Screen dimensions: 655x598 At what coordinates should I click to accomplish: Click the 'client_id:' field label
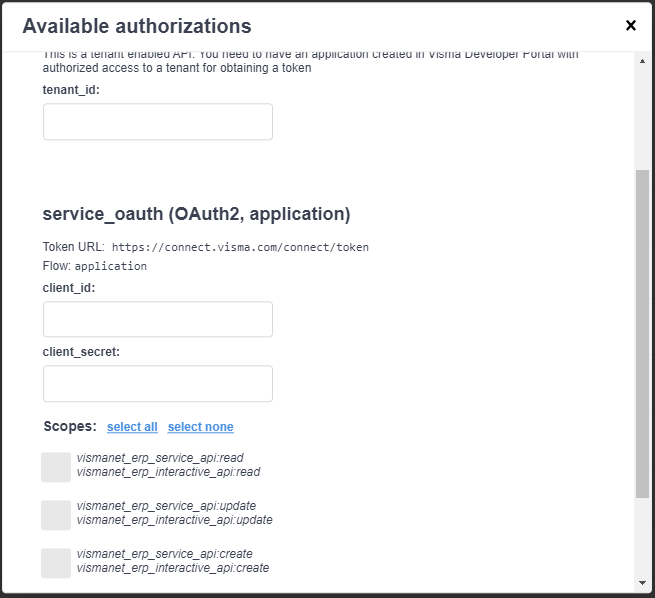69,287
